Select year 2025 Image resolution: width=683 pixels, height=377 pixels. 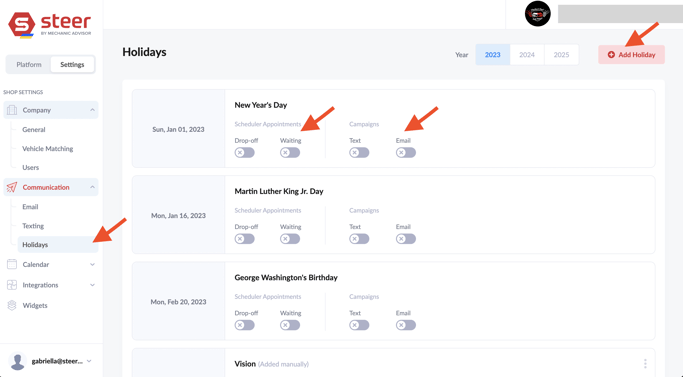[561, 54]
